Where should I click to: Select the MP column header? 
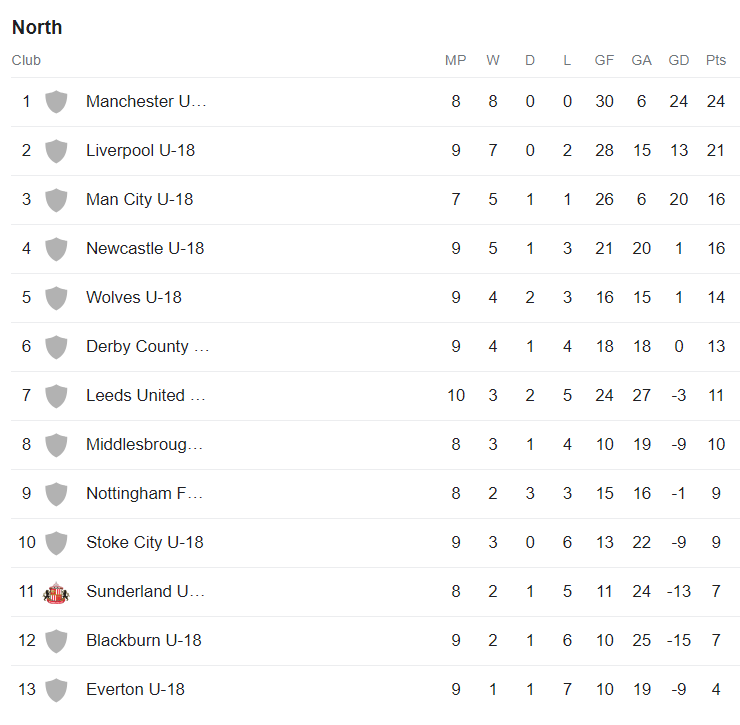pyautogui.click(x=455, y=60)
